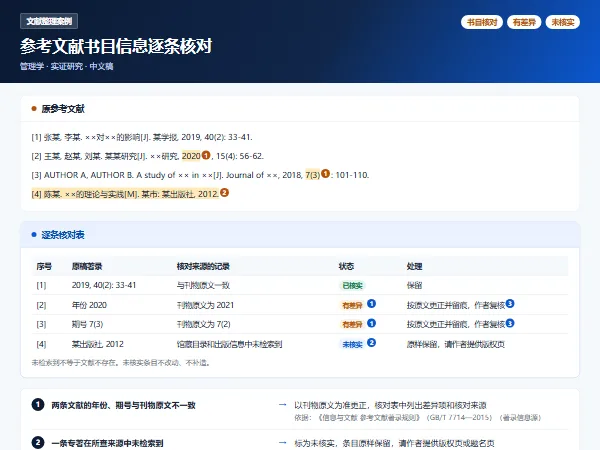The image size is (600, 450).
Task: Click row number [4] in table
Action: pyautogui.click(x=41, y=344)
